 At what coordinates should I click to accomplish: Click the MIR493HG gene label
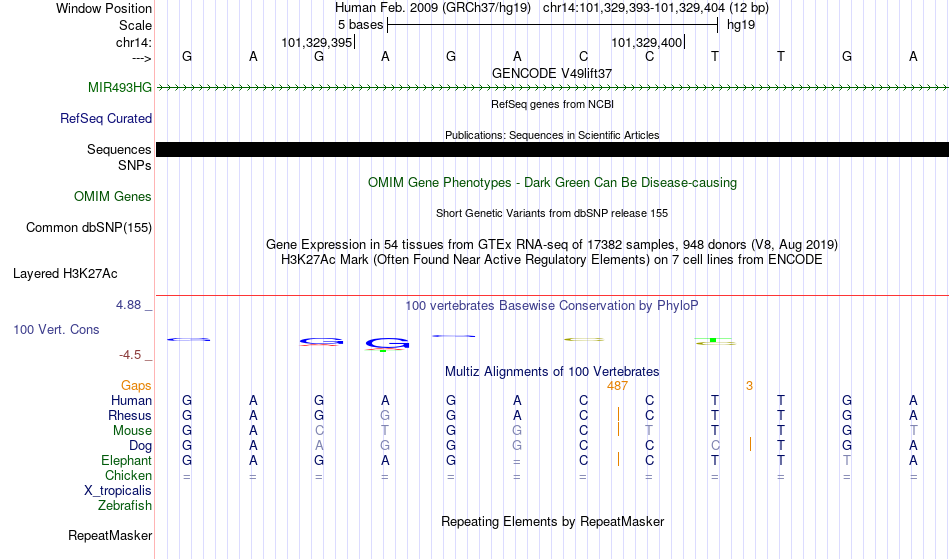click(x=119, y=87)
